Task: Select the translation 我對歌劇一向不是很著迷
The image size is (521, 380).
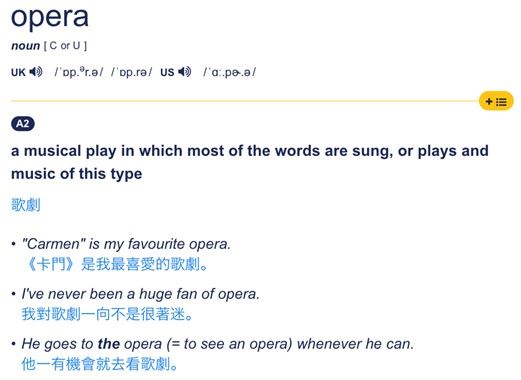Action: 107,314
